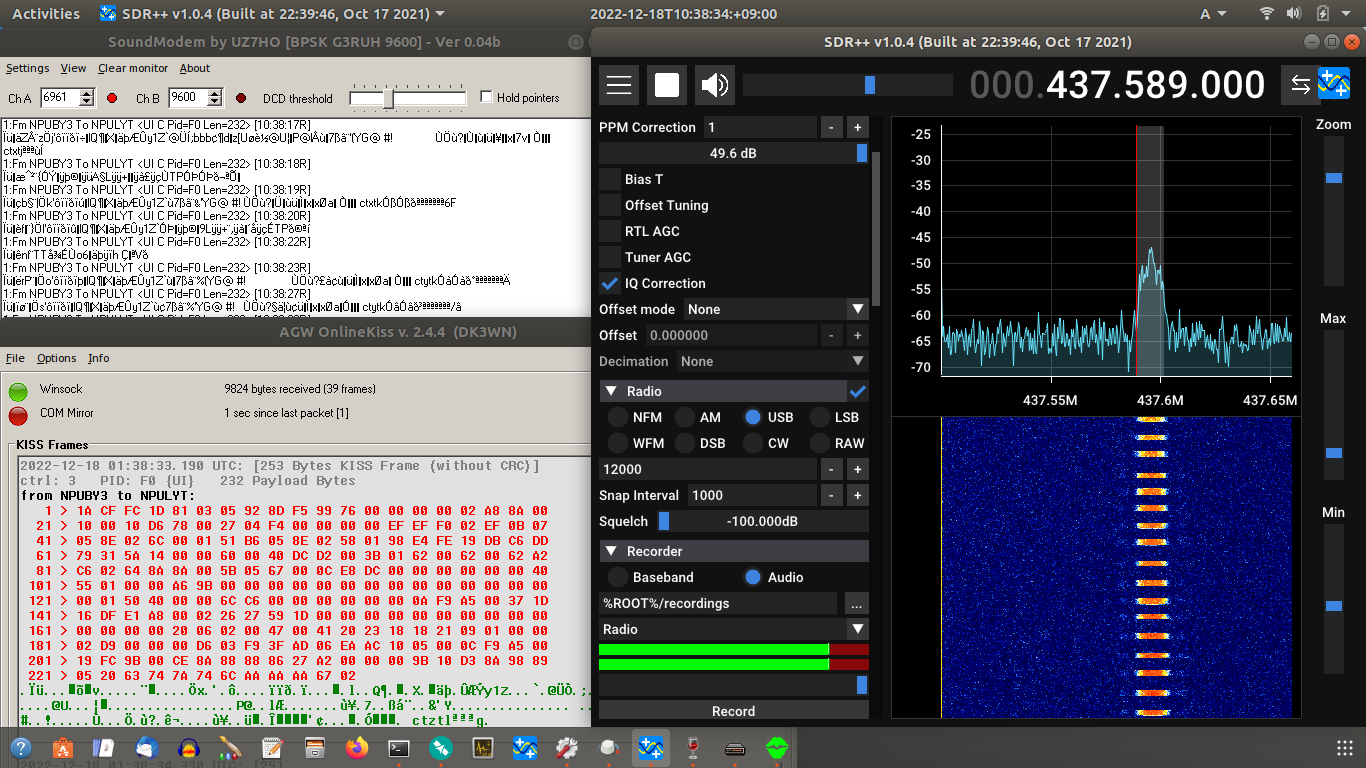The image size is (1366, 768).
Task: Mute audio via the SDR++ speaker icon
Action: (x=715, y=85)
